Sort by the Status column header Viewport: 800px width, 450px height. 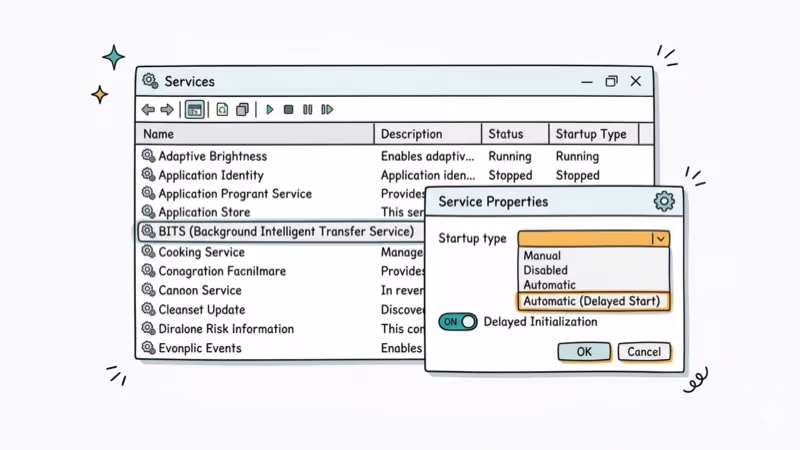pos(515,134)
